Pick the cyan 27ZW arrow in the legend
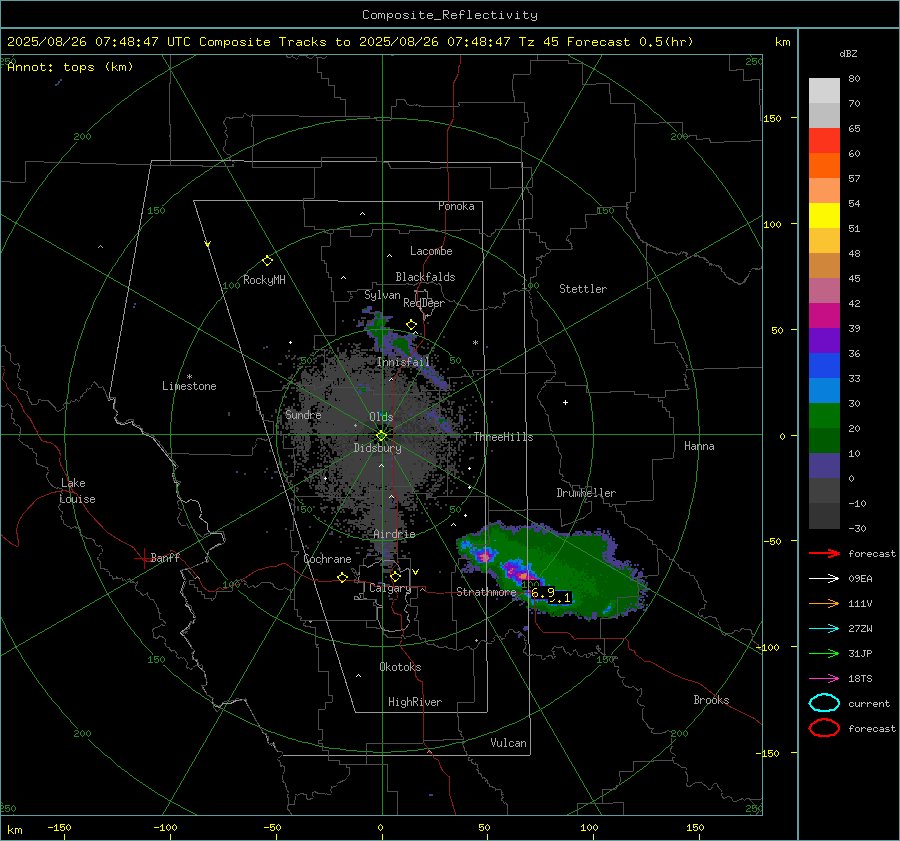This screenshot has width=900, height=841. pyautogui.click(x=824, y=629)
